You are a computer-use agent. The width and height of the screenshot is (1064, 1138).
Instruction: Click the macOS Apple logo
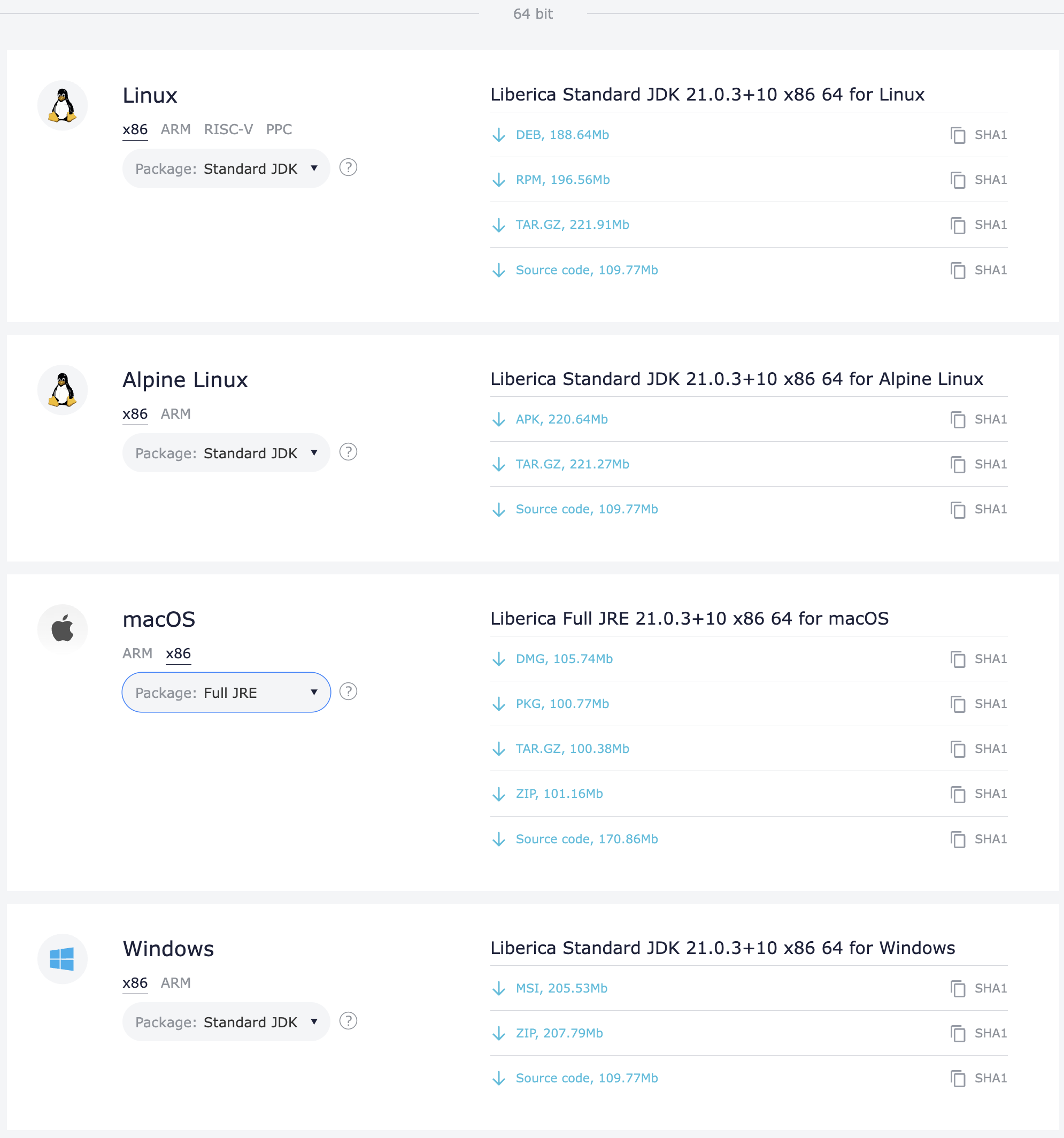tap(63, 629)
